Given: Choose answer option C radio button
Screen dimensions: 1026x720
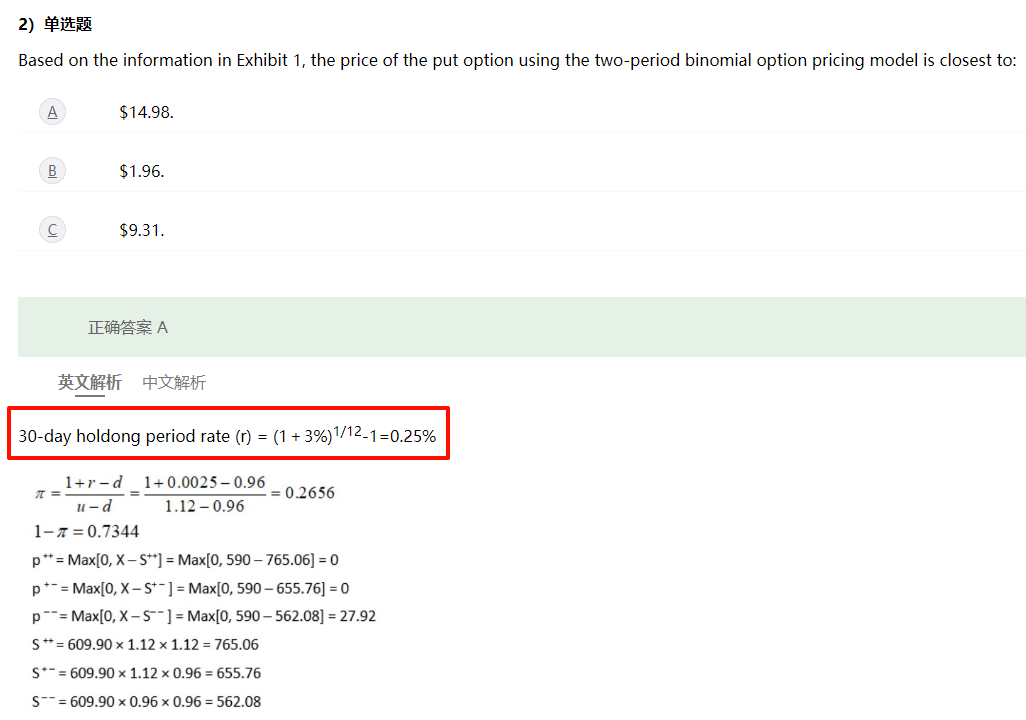Looking at the screenshot, I should 52,230.
